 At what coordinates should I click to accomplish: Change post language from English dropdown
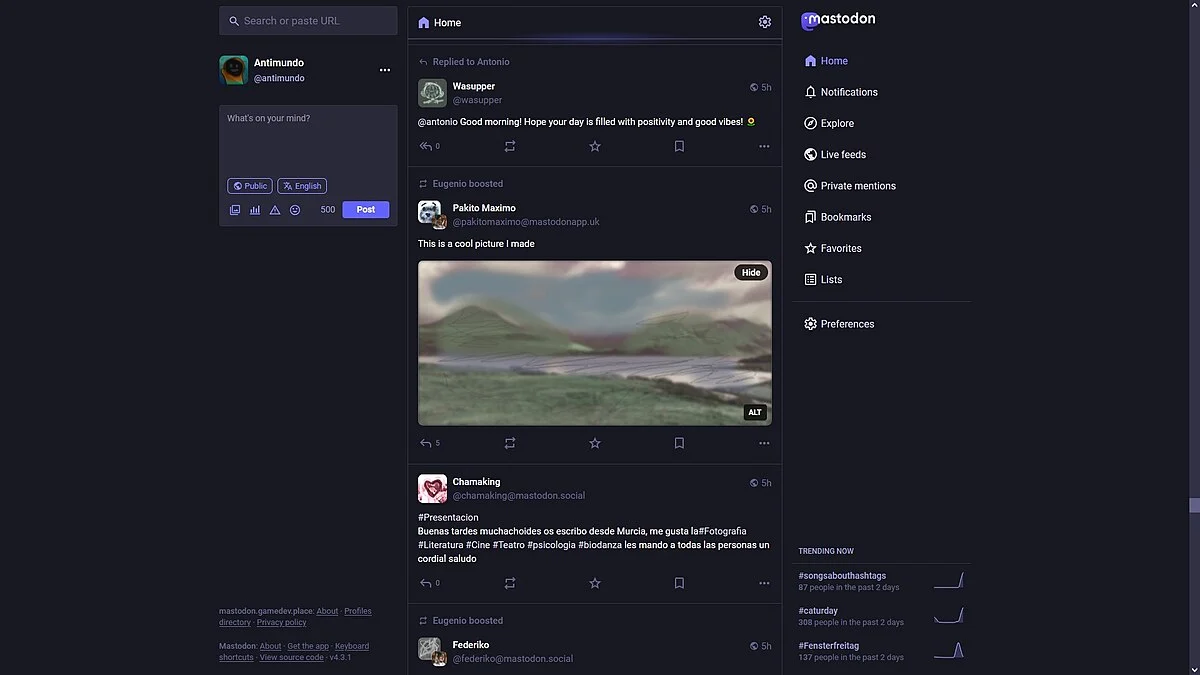[x=302, y=186]
